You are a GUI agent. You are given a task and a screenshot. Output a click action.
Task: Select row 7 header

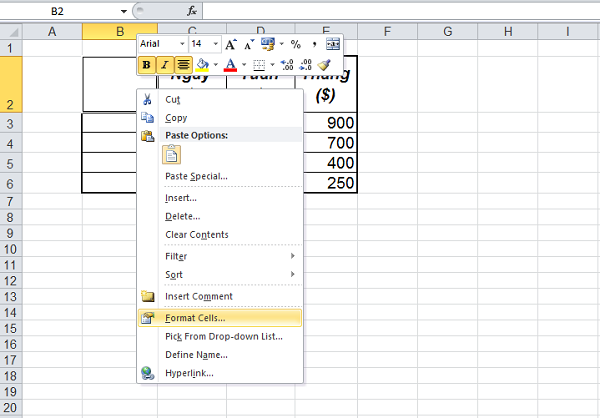click(11, 201)
